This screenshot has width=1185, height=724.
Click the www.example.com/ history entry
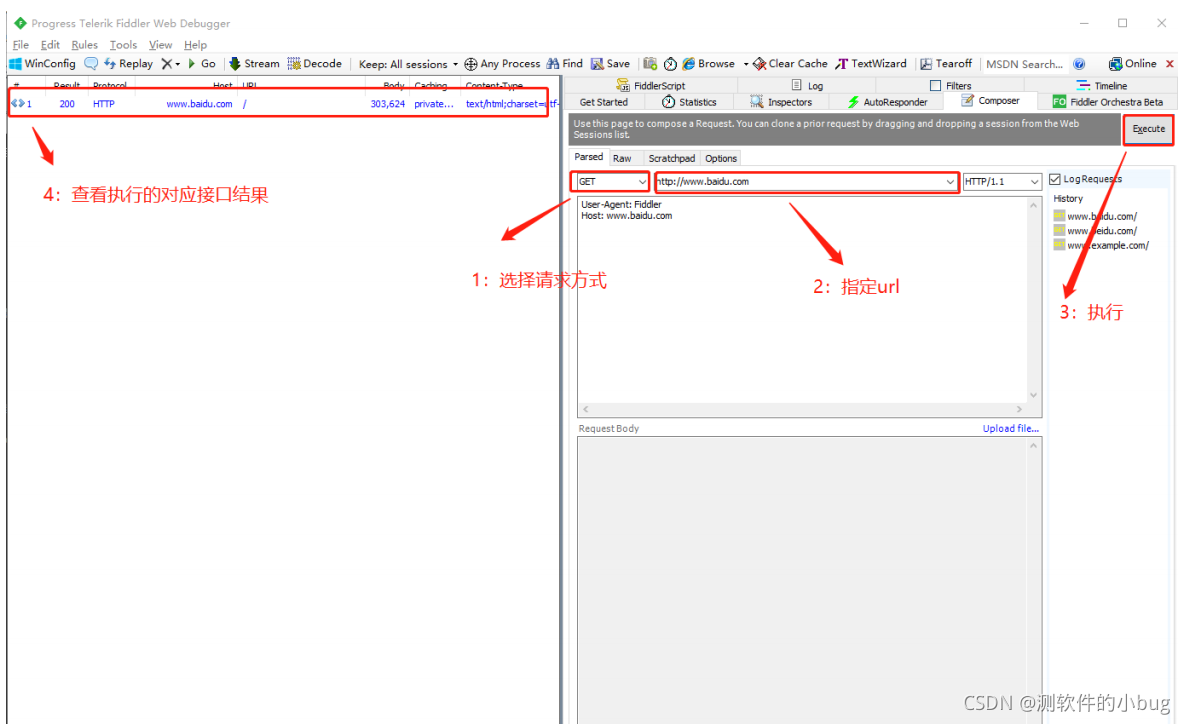click(1101, 246)
